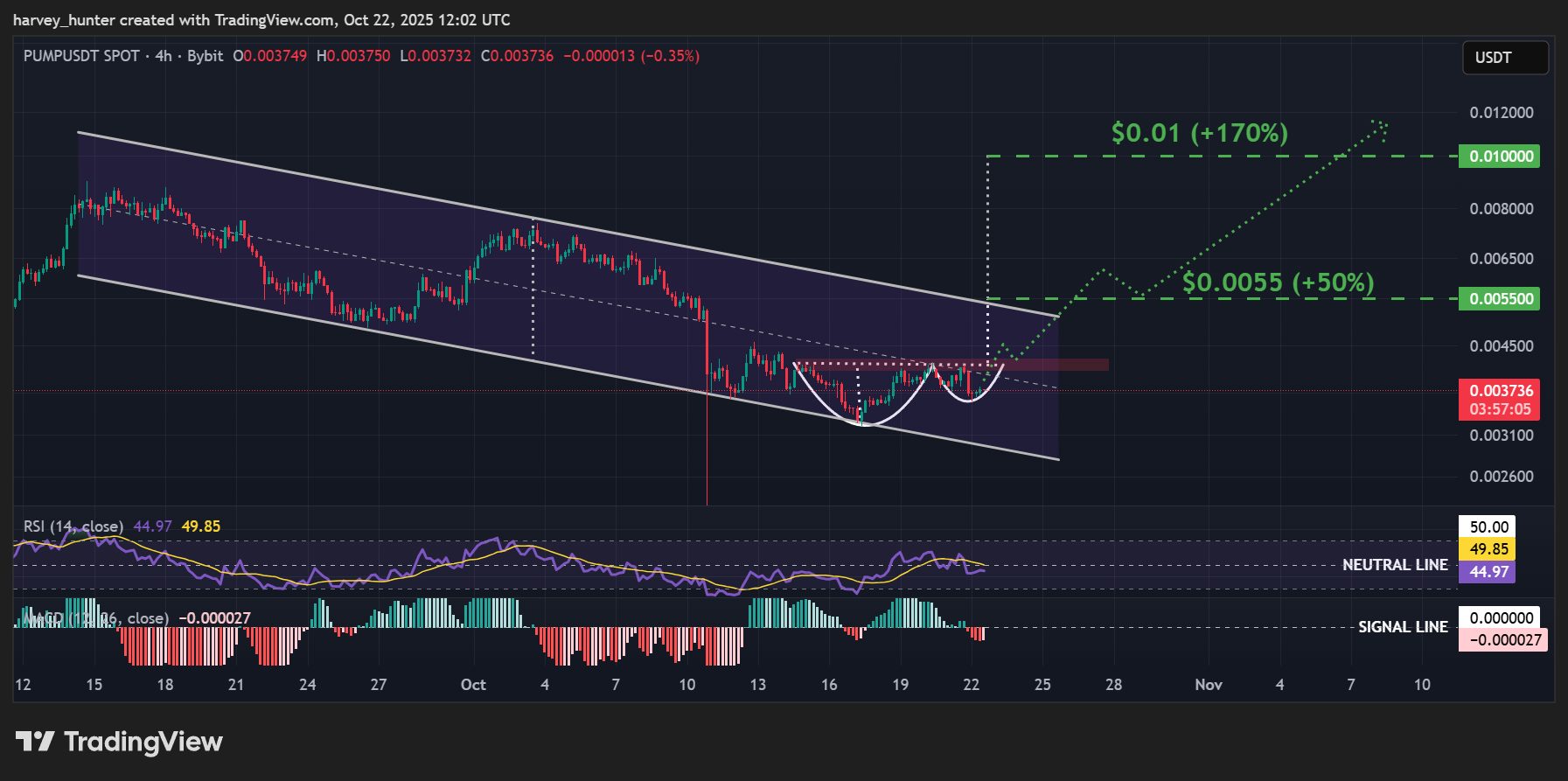
Task: Click the red 0.003736 current price label
Action: coord(1501,391)
